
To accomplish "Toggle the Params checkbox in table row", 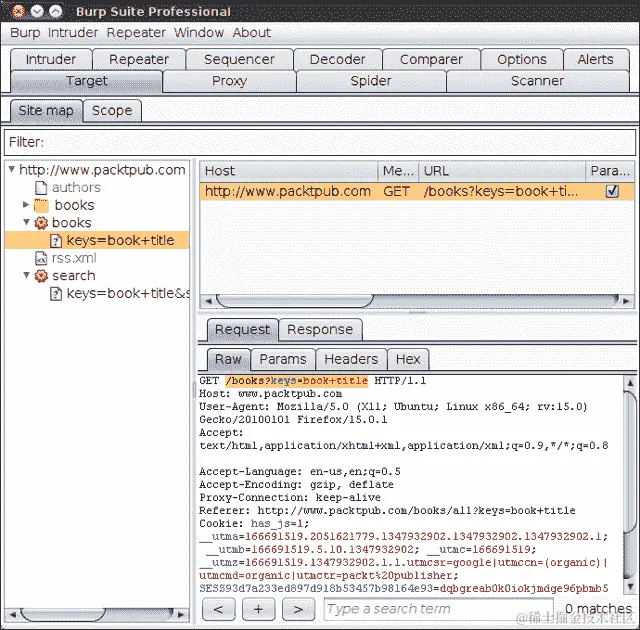I will point(612,191).
